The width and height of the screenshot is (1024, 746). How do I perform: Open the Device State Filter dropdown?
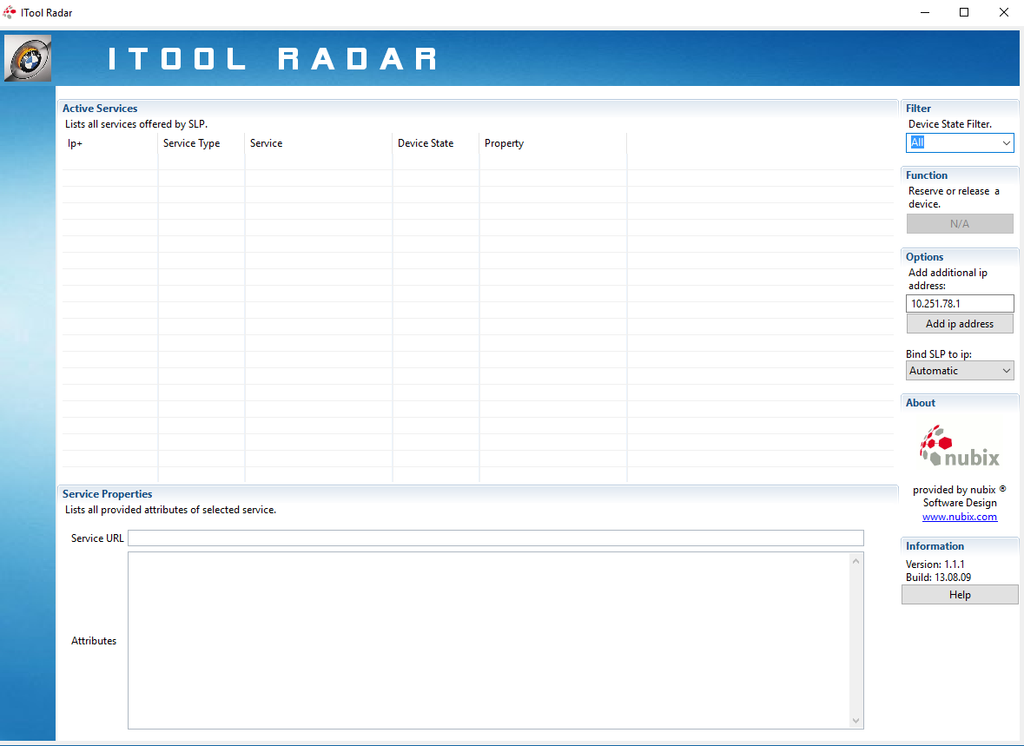pos(959,142)
